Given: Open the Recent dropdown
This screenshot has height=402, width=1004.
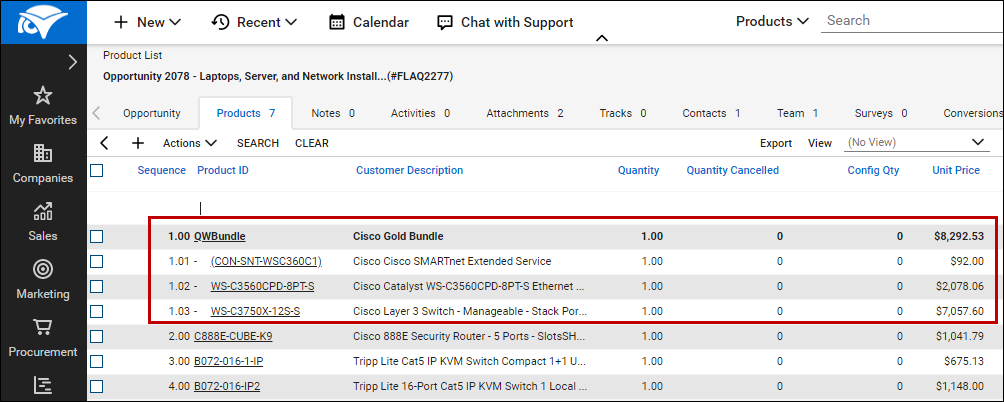Looking at the screenshot, I should [x=254, y=22].
